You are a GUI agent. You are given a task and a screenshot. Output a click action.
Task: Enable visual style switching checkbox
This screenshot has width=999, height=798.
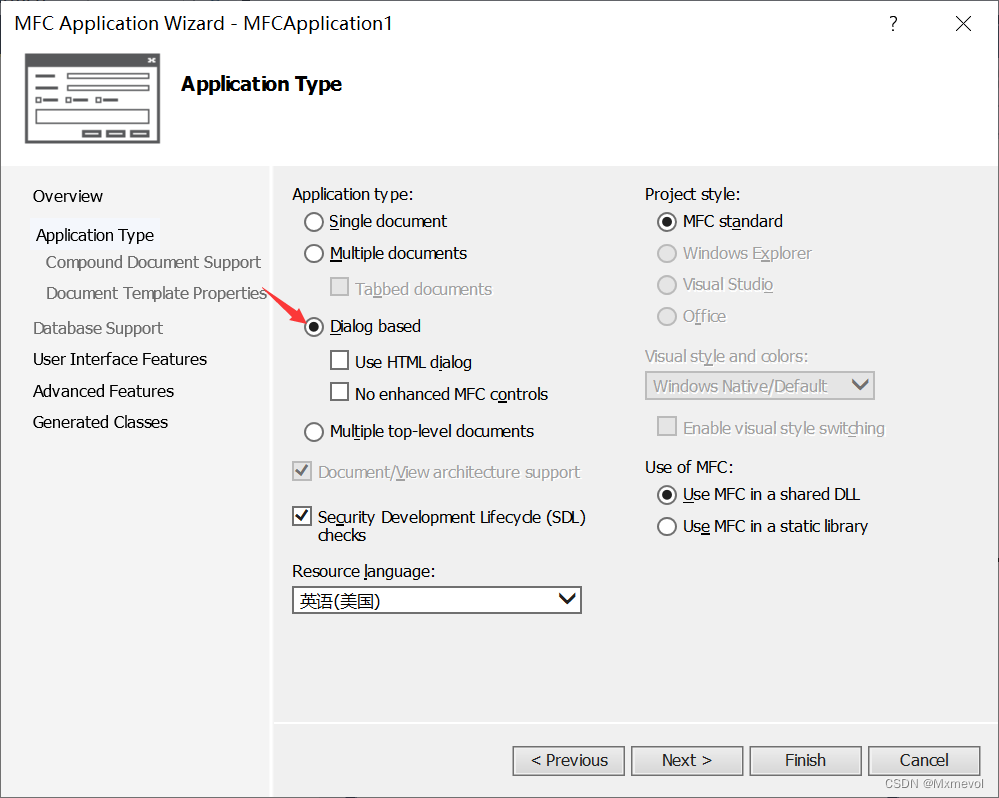pyautogui.click(x=667, y=426)
